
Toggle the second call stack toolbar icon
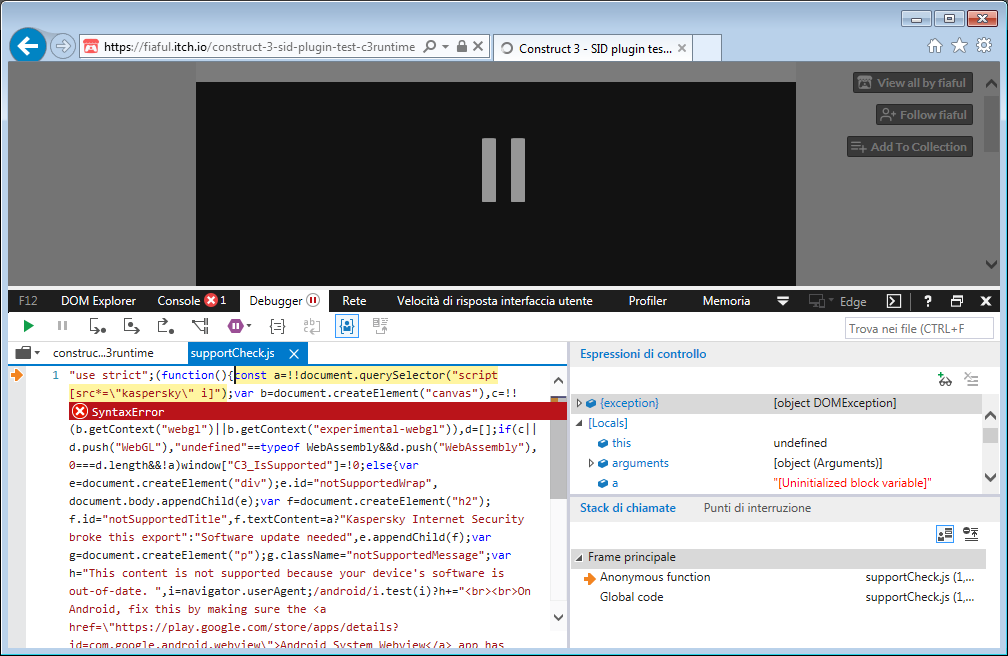(x=971, y=534)
